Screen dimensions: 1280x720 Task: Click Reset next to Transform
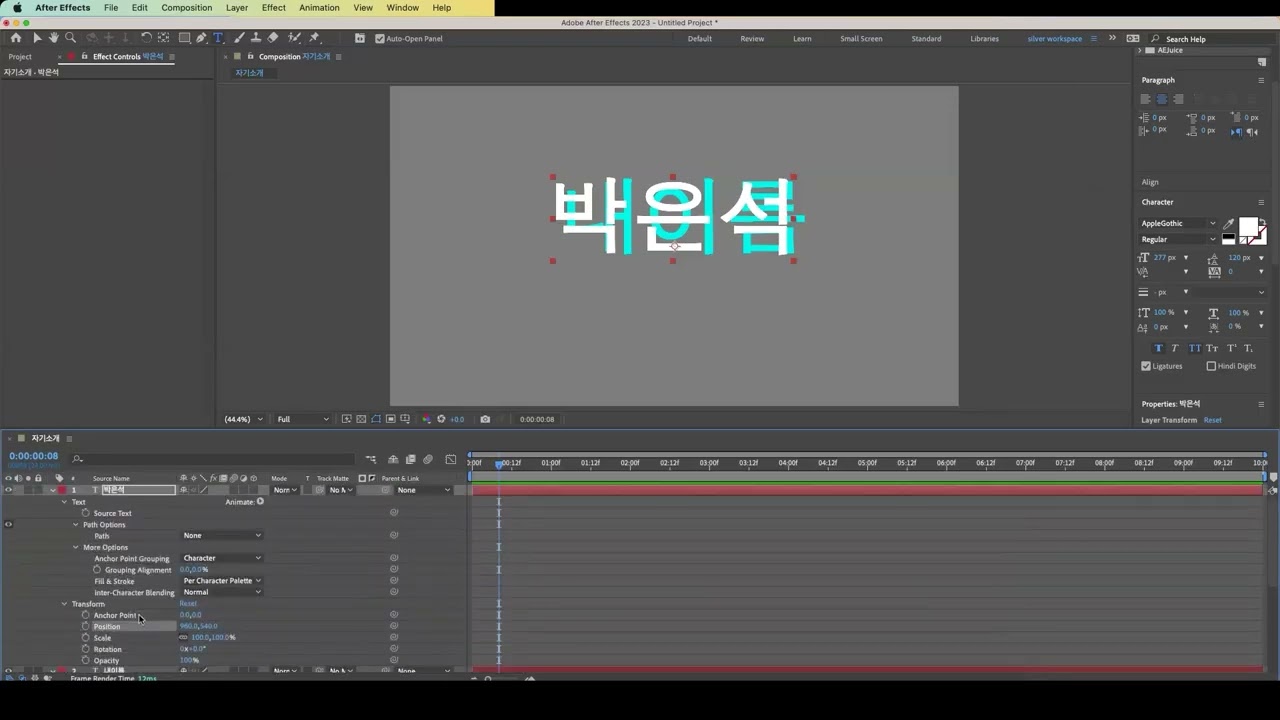[x=188, y=604]
